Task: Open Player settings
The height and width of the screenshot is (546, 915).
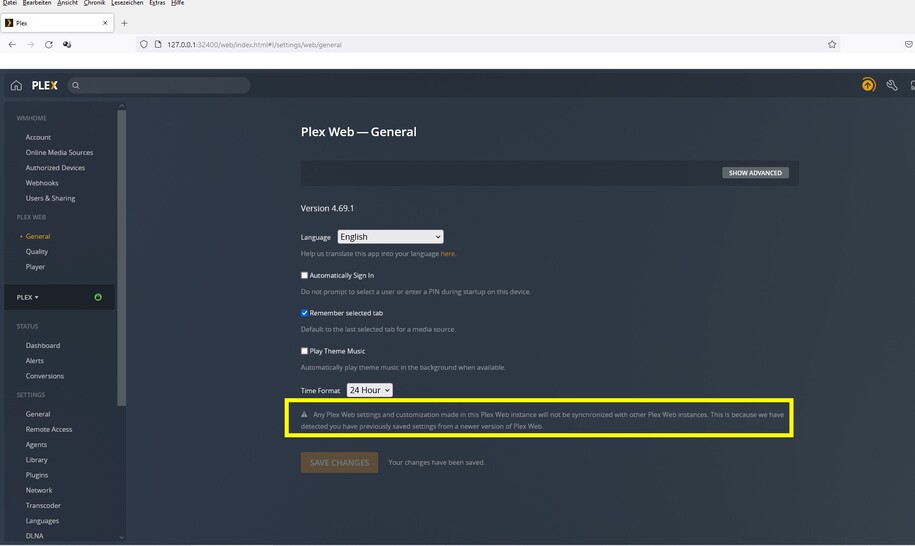Action: (x=35, y=267)
